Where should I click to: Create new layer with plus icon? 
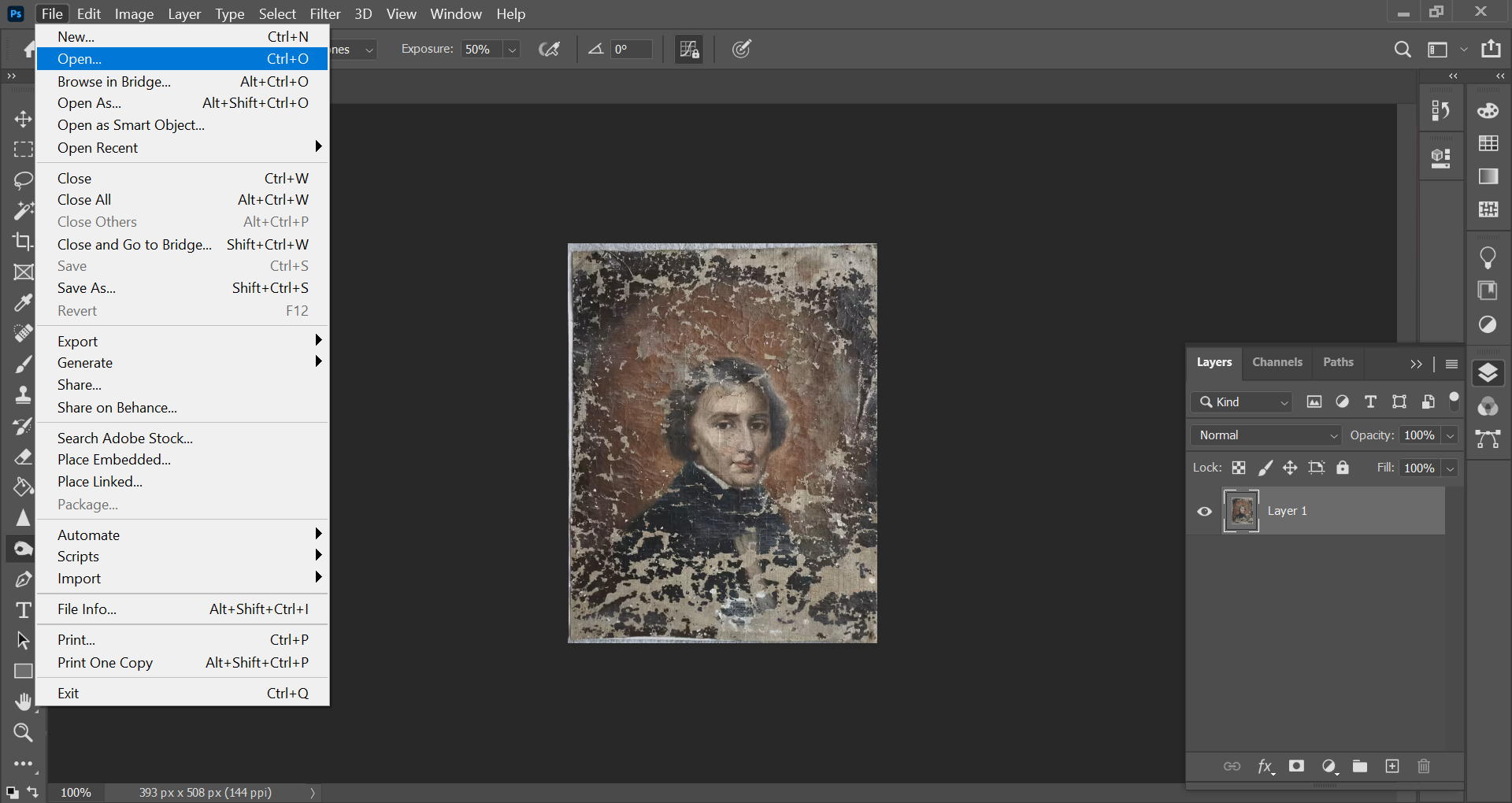pyautogui.click(x=1392, y=766)
